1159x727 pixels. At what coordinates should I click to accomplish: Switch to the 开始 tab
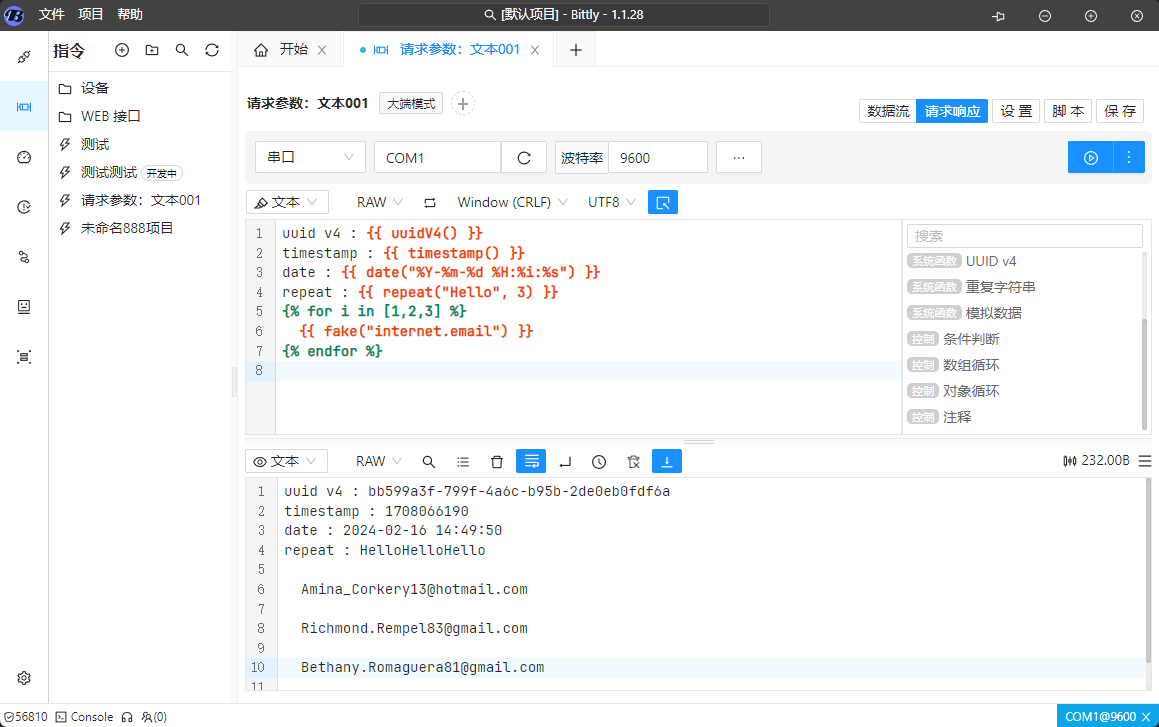282,50
